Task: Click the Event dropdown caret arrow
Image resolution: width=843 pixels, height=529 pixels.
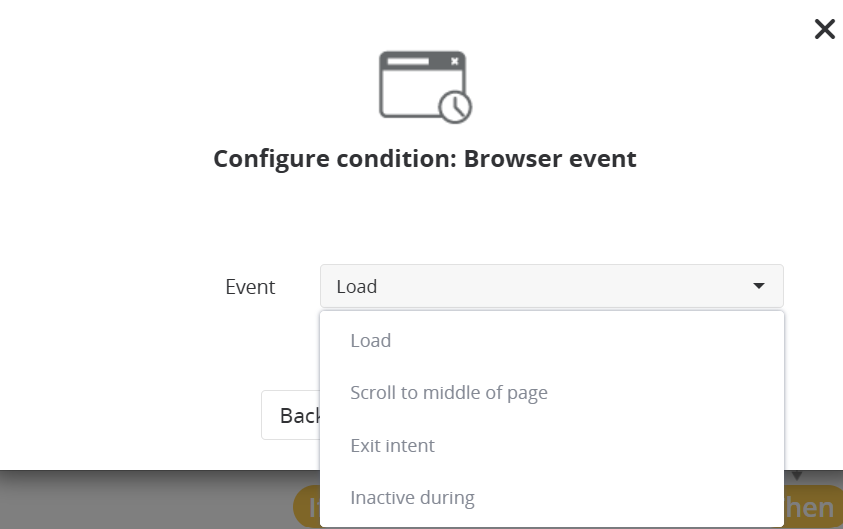Action: pyautogui.click(x=759, y=287)
